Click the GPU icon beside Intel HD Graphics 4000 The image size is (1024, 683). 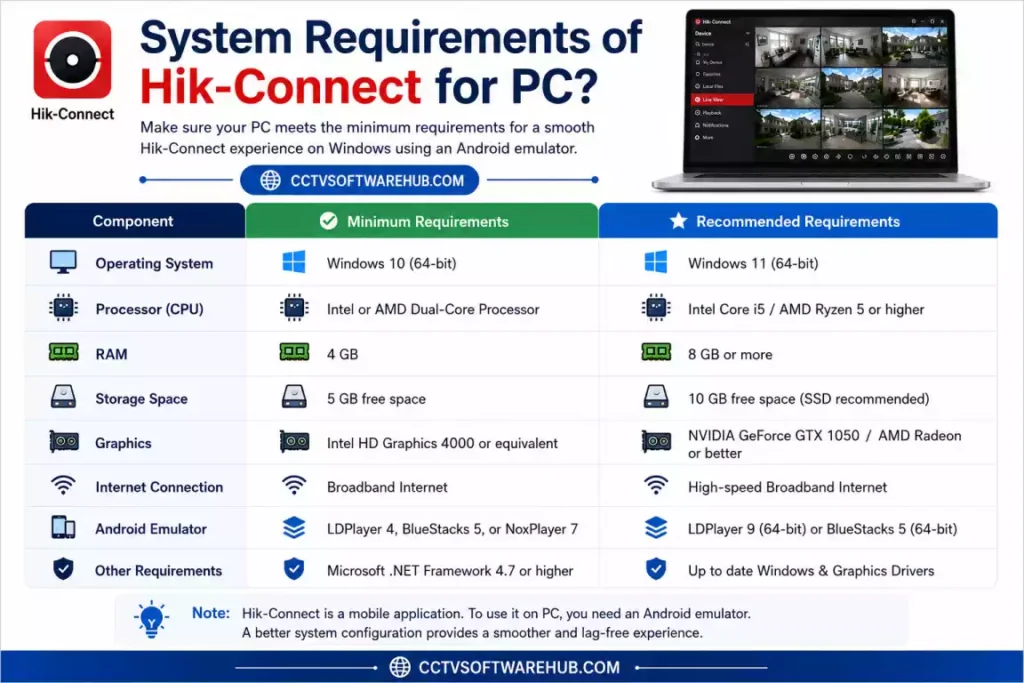[294, 442]
